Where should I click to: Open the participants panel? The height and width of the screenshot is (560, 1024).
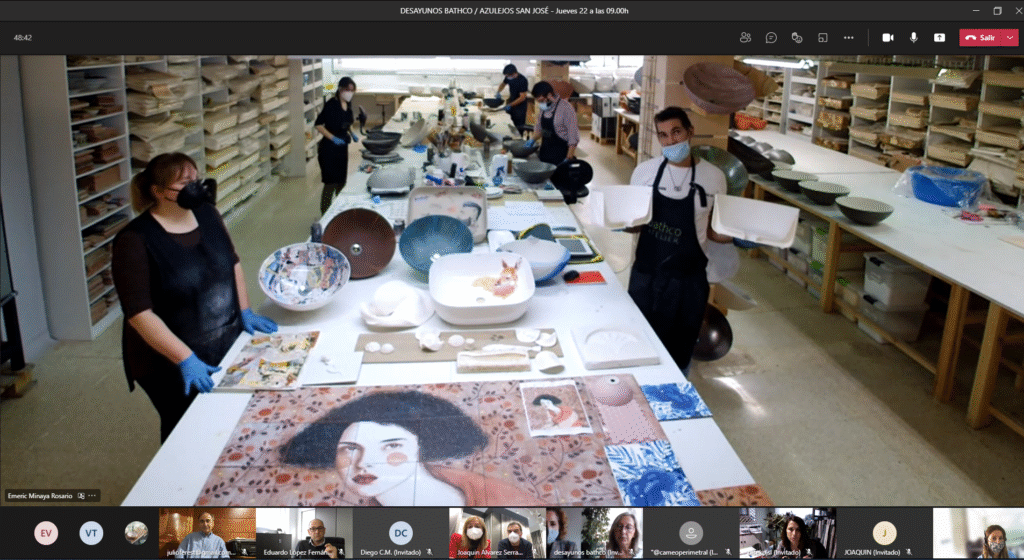pos(745,37)
